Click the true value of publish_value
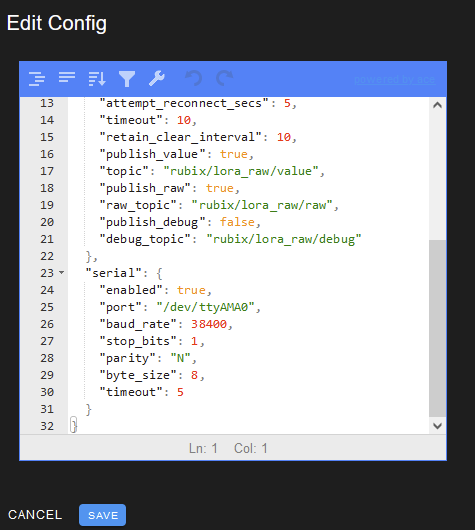This screenshot has width=475, height=530. [234, 154]
